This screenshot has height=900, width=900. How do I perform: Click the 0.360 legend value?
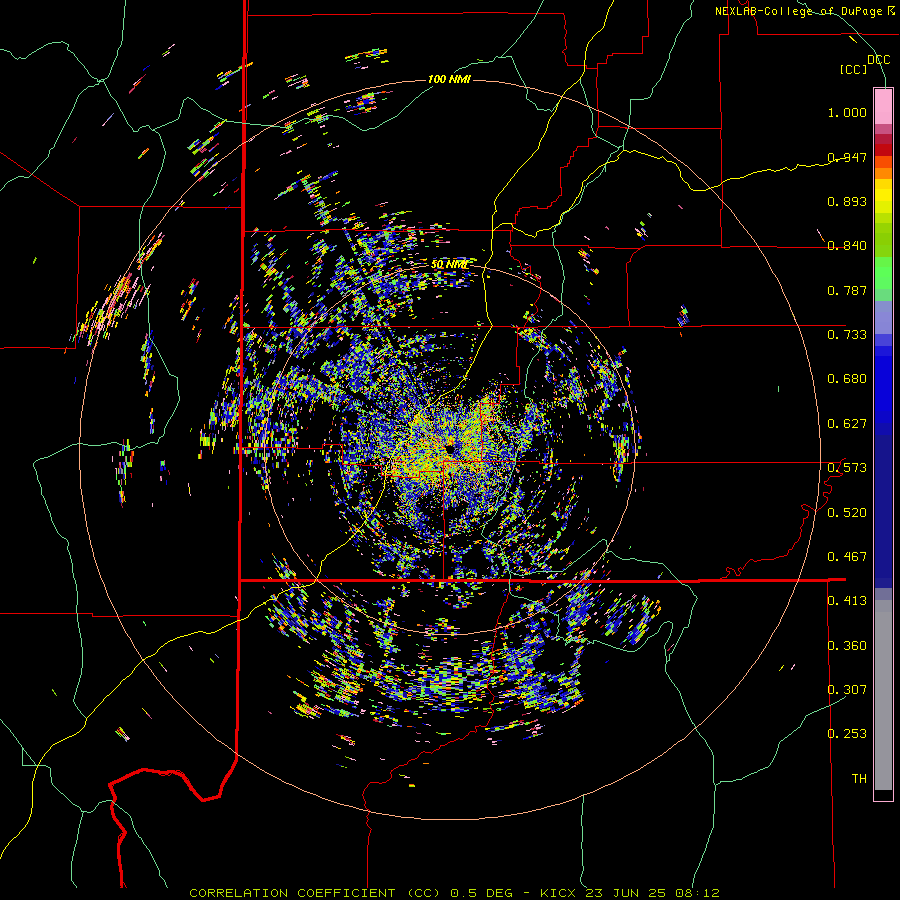click(847, 646)
